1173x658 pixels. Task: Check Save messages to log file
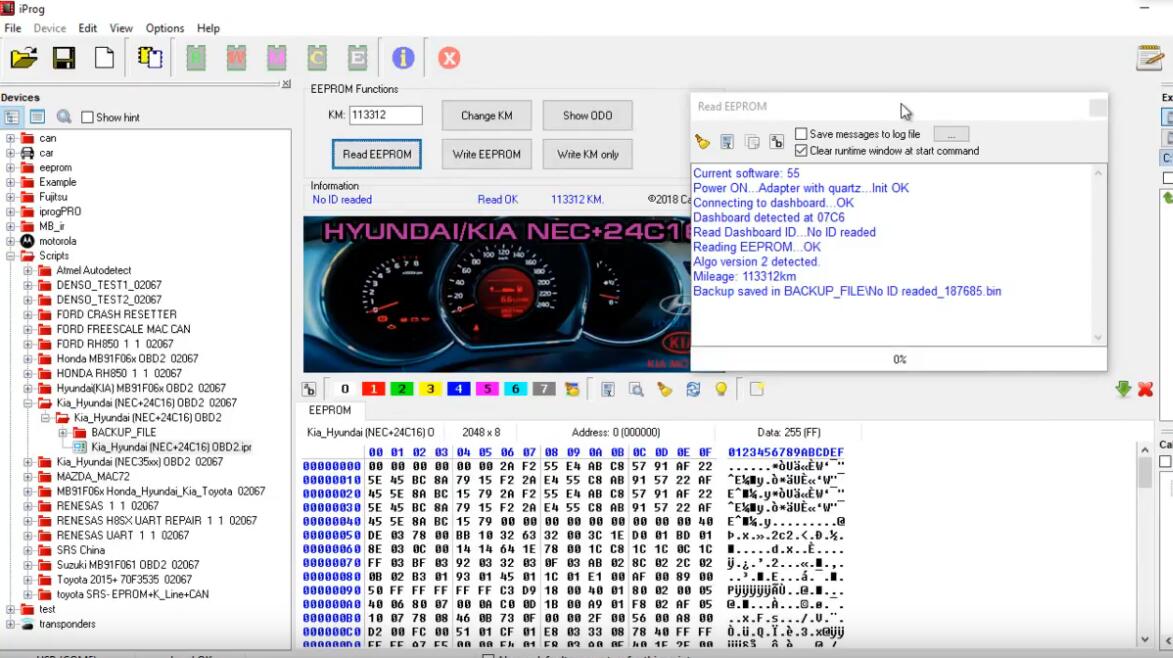(x=801, y=134)
